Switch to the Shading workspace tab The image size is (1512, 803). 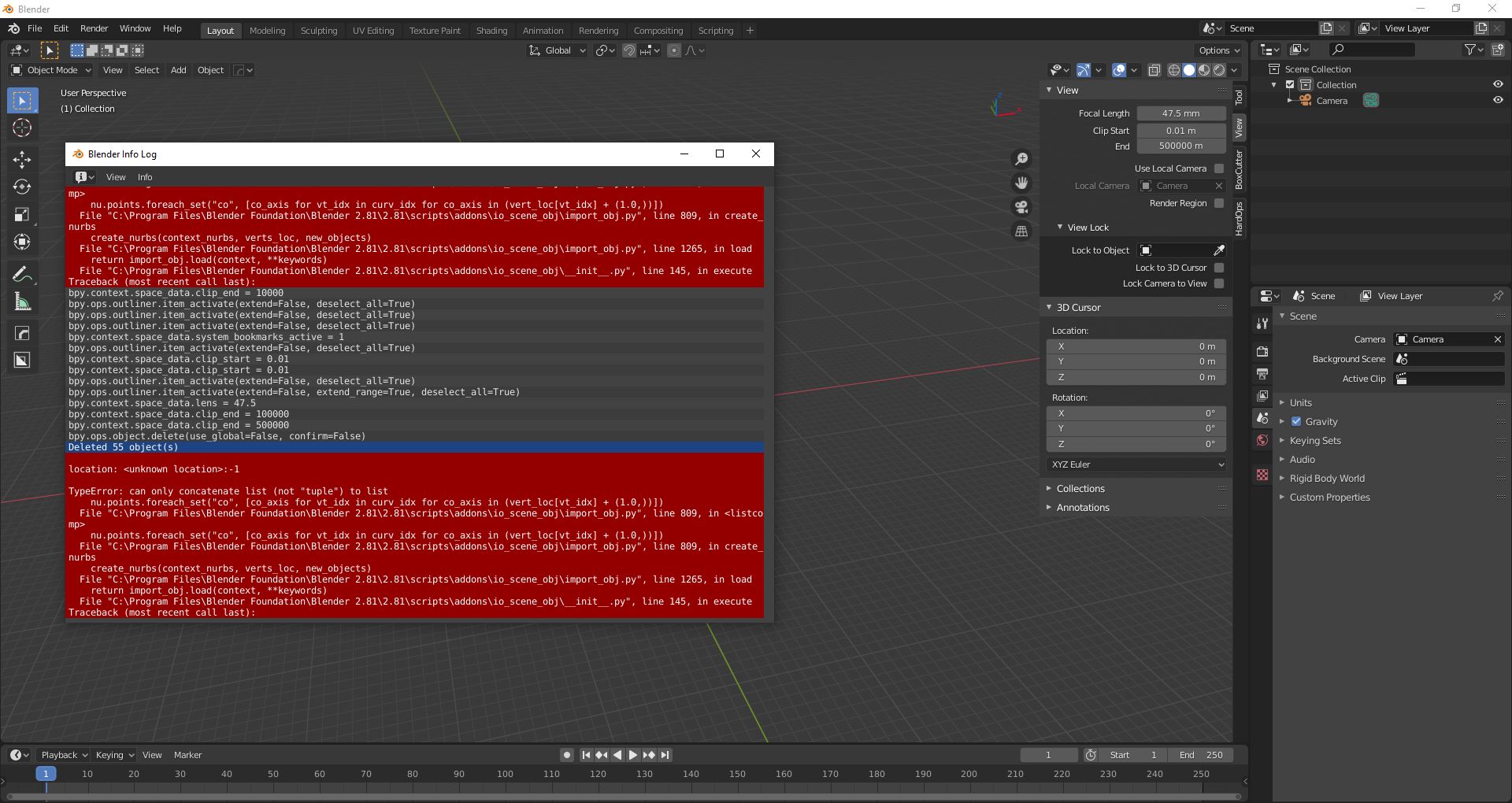(491, 31)
